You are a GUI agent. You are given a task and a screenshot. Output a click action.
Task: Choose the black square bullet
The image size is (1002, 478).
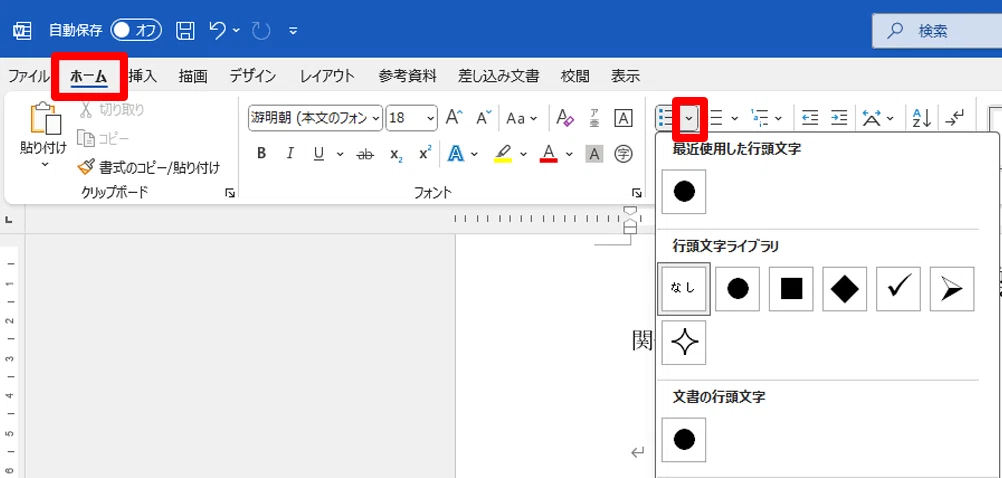coord(791,289)
